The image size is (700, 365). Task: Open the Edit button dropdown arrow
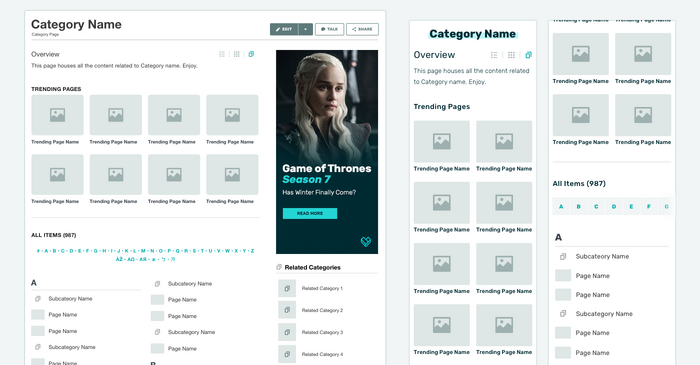(306, 29)
